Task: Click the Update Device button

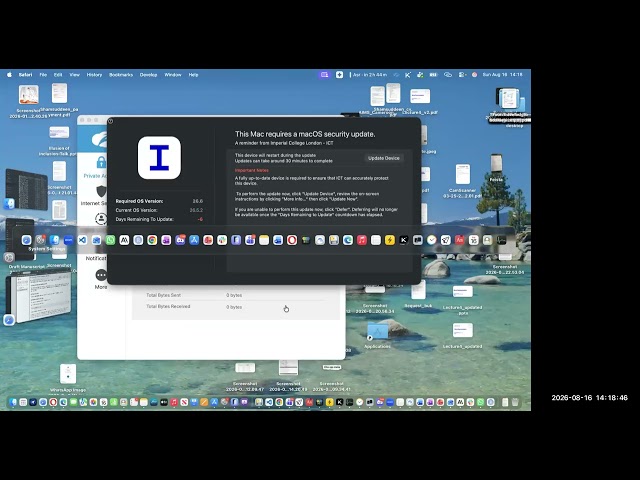Action: [x=384, y=158]
